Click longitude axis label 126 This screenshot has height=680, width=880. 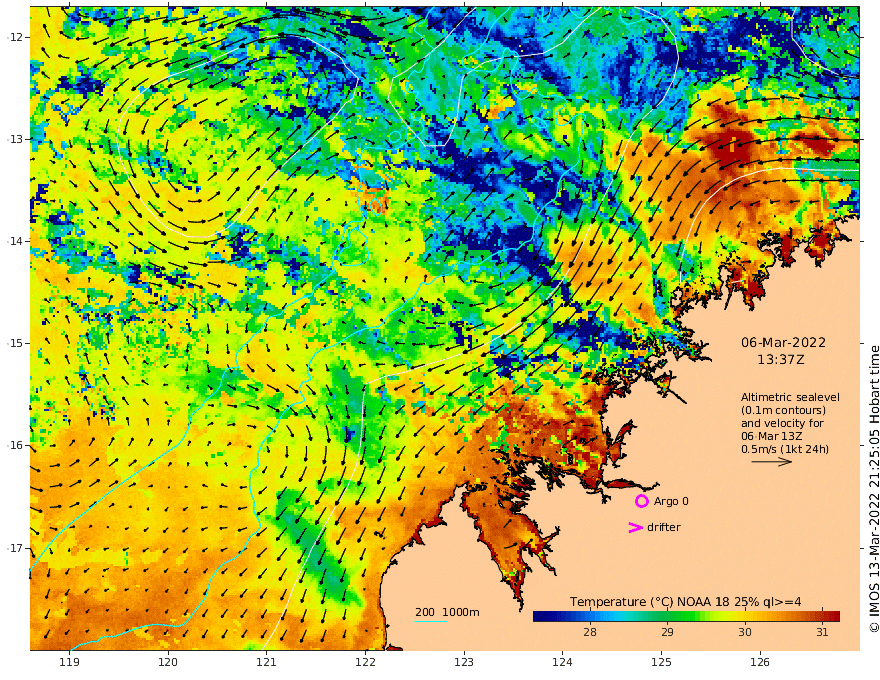click(760, 662)
